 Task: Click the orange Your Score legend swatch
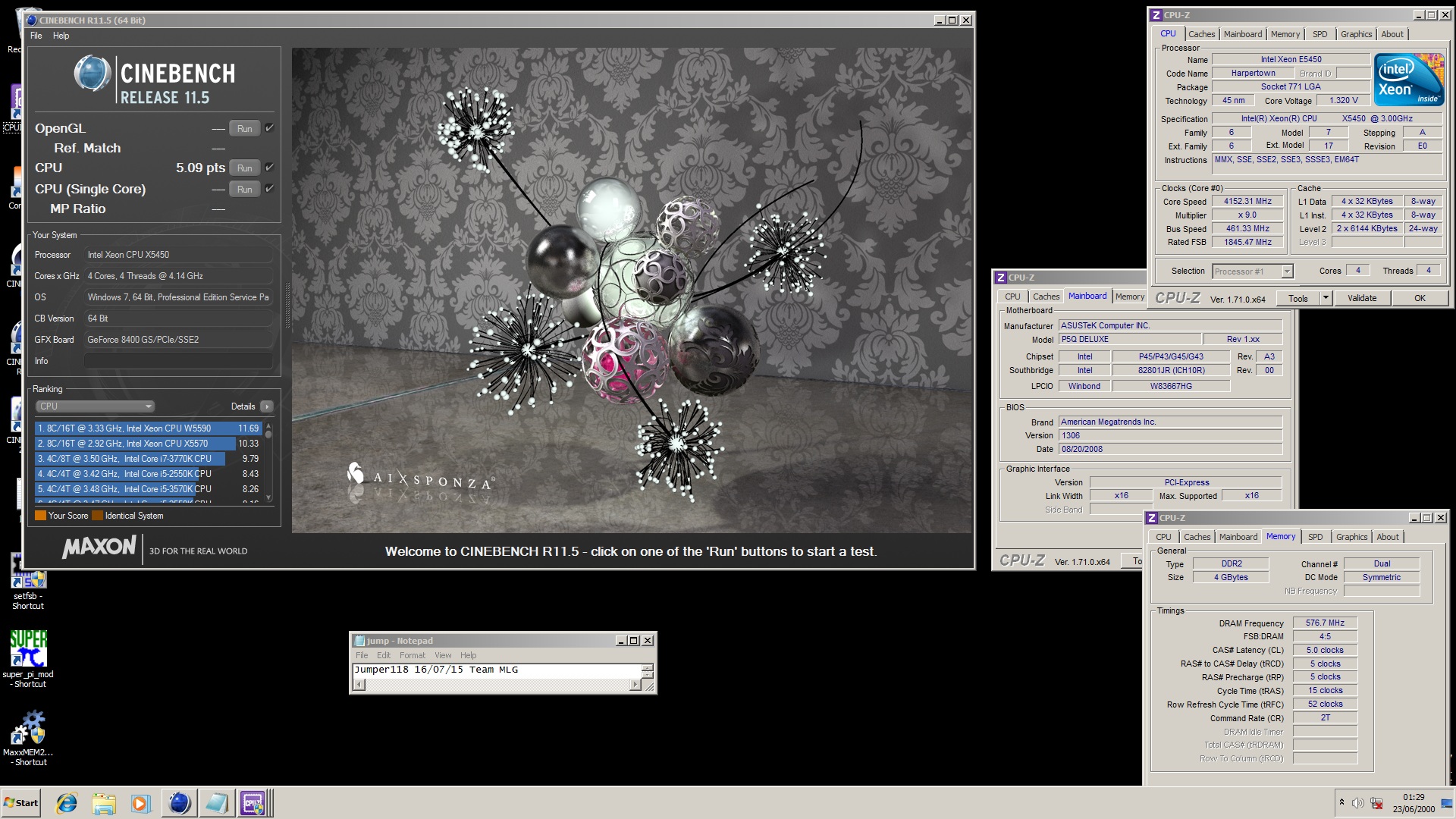coord(40,516)
